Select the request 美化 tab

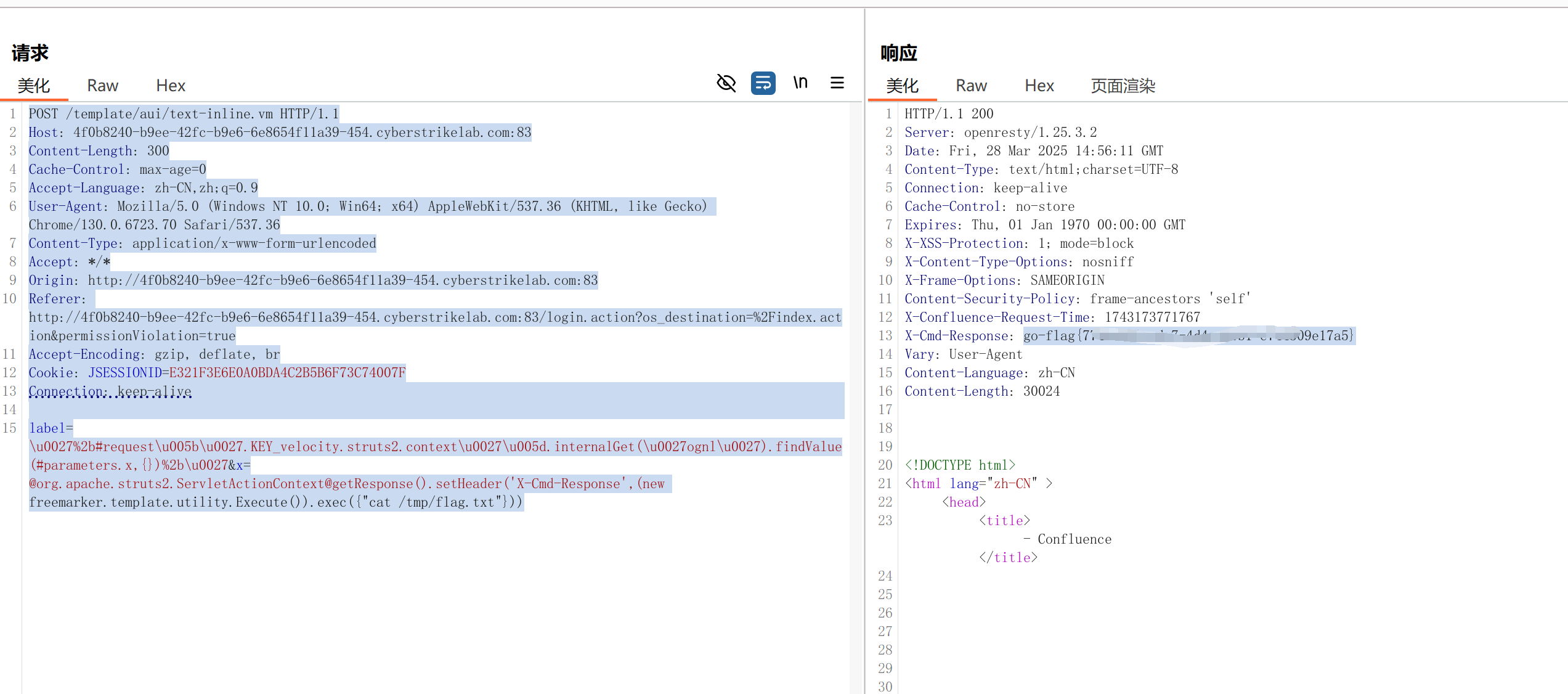click(x=33, y=86)
